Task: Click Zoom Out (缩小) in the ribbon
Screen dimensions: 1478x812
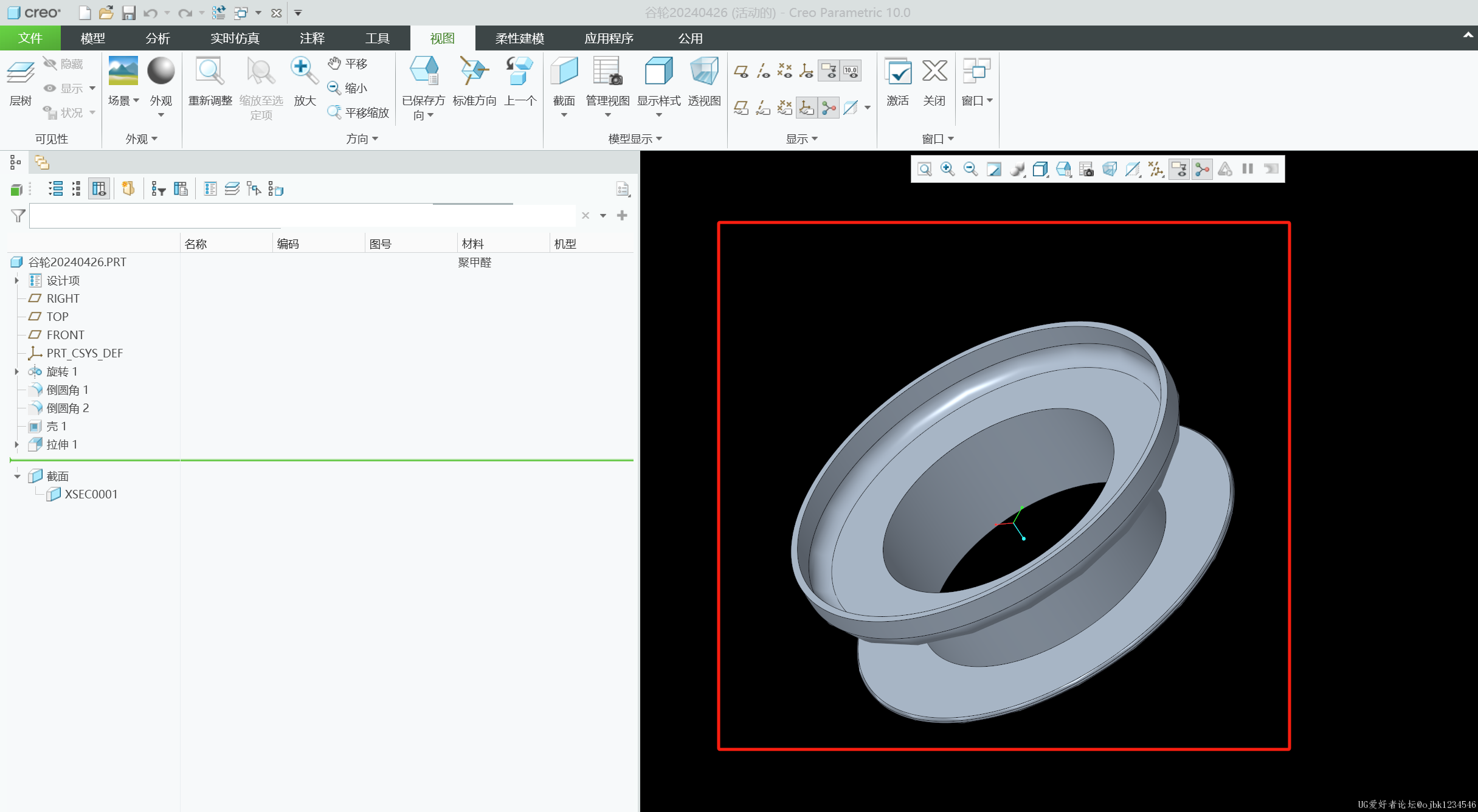Action: click(x=348, y=88)
